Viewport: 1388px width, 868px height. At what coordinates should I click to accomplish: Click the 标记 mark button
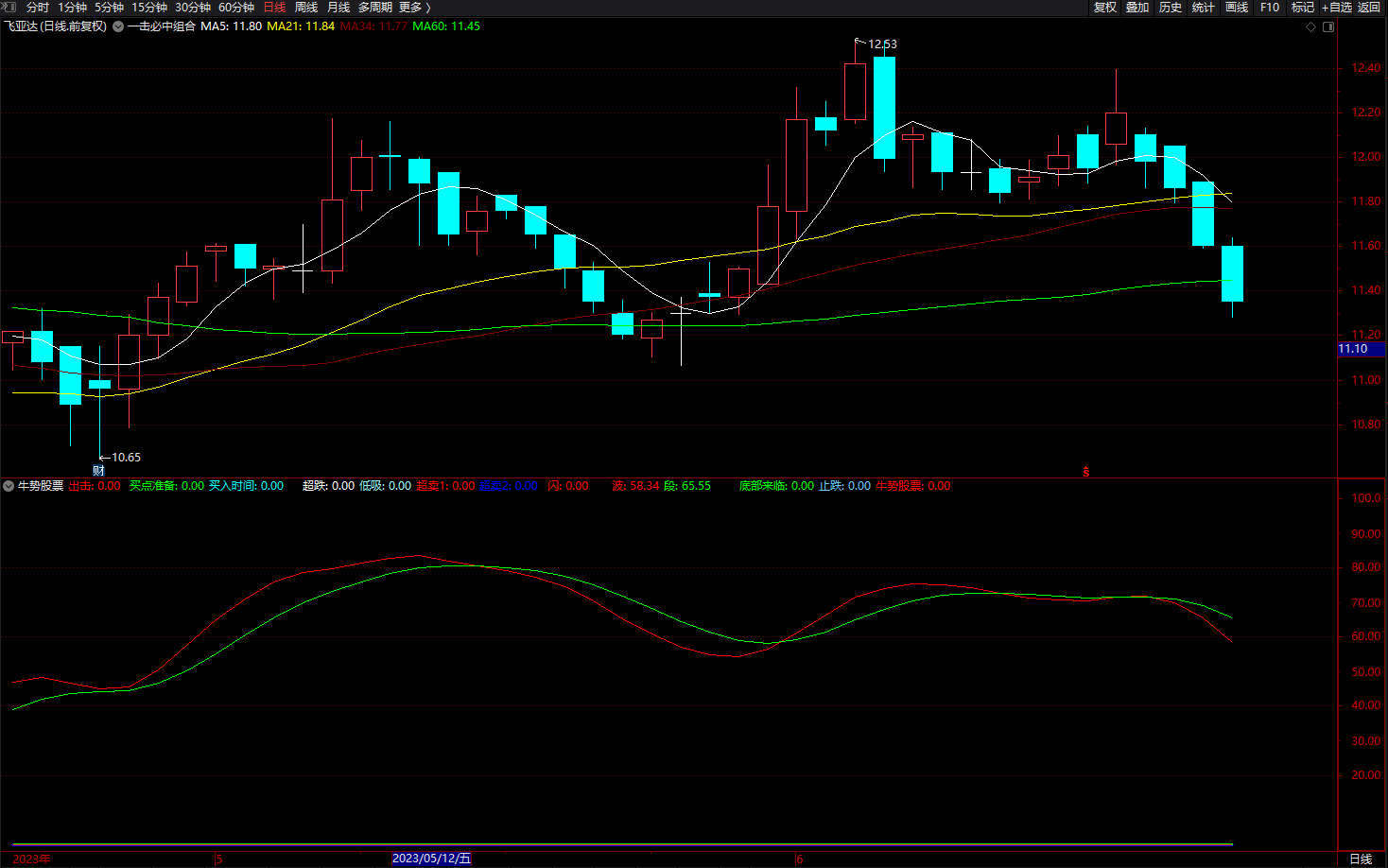(x=1303, y=8)
